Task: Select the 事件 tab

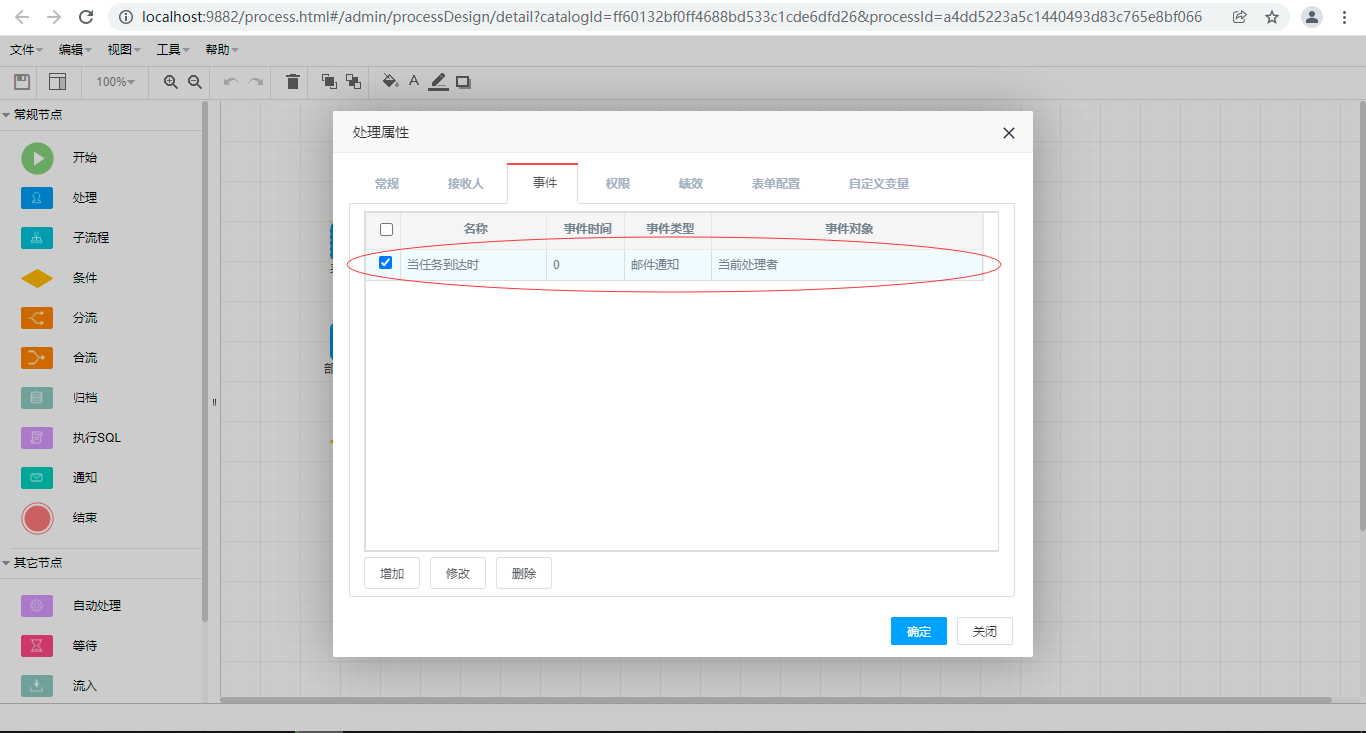Action: [544, 183]
